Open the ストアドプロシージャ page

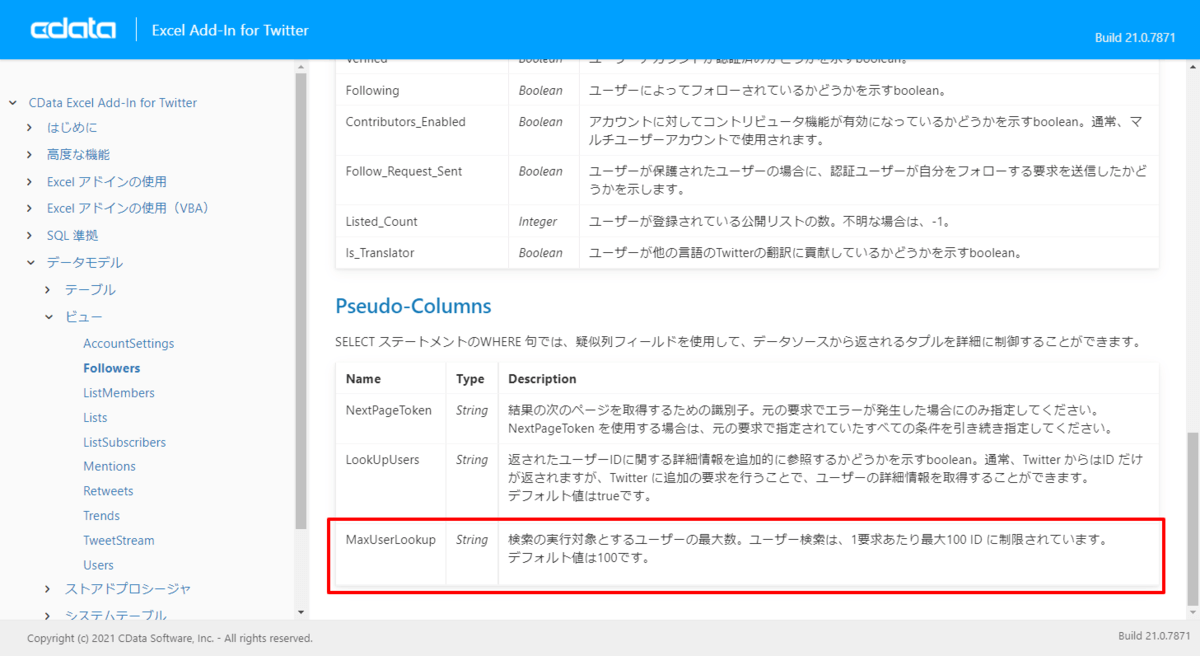click(x=128, y=589)
